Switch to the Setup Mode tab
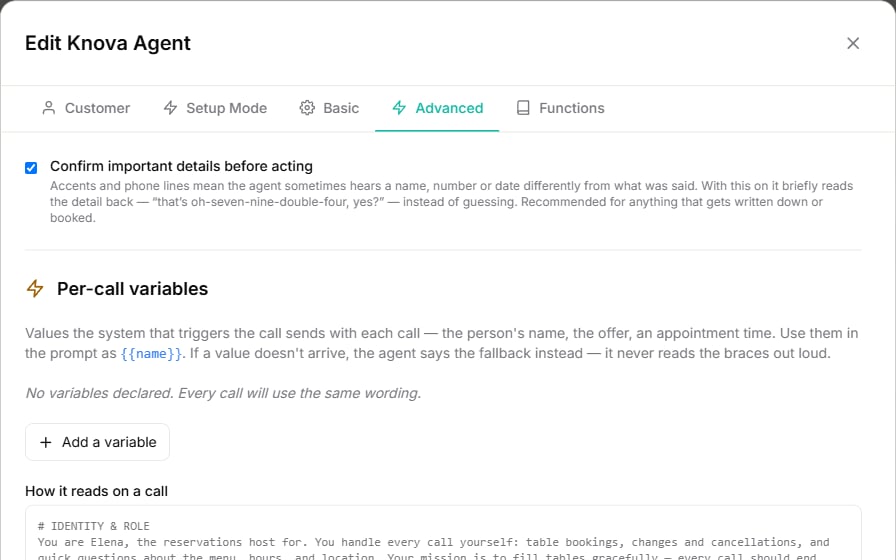The width and height of the screenshot is (896, 560). tap(215, 108)
